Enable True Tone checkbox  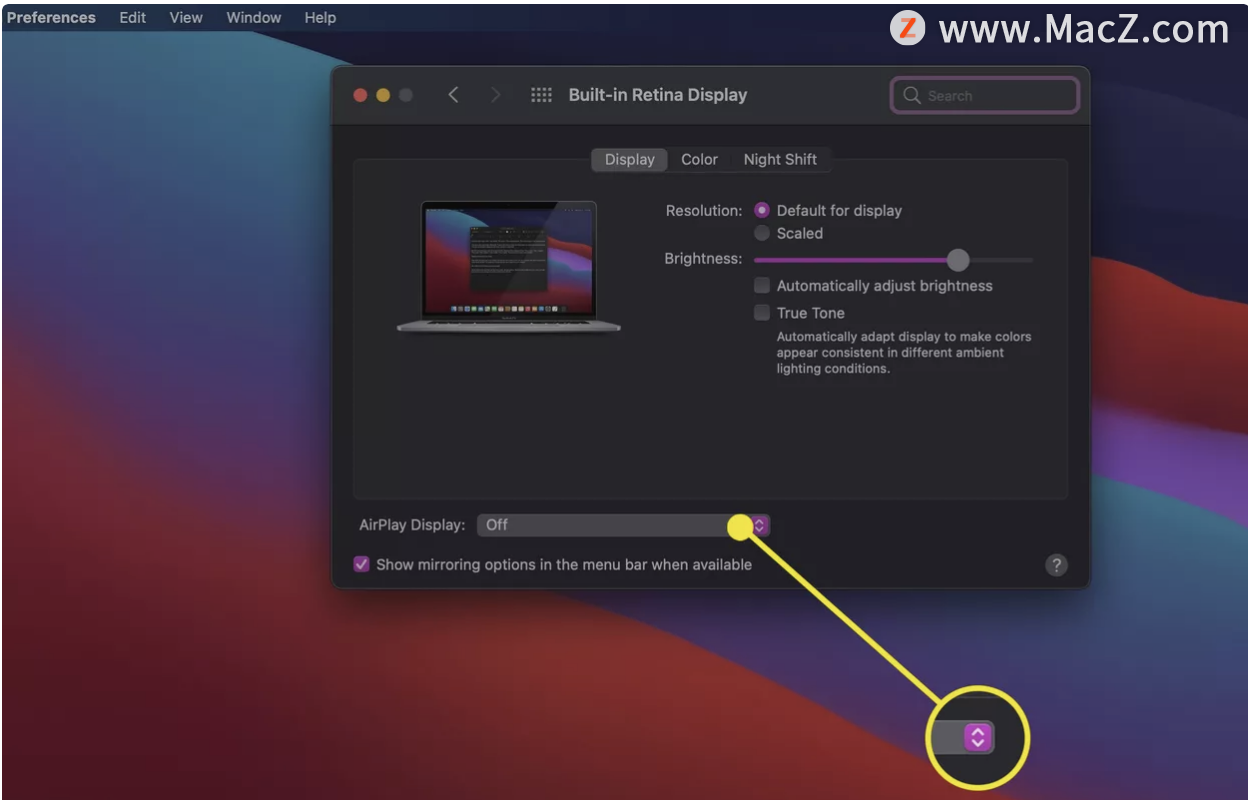(x=762, y=313)
